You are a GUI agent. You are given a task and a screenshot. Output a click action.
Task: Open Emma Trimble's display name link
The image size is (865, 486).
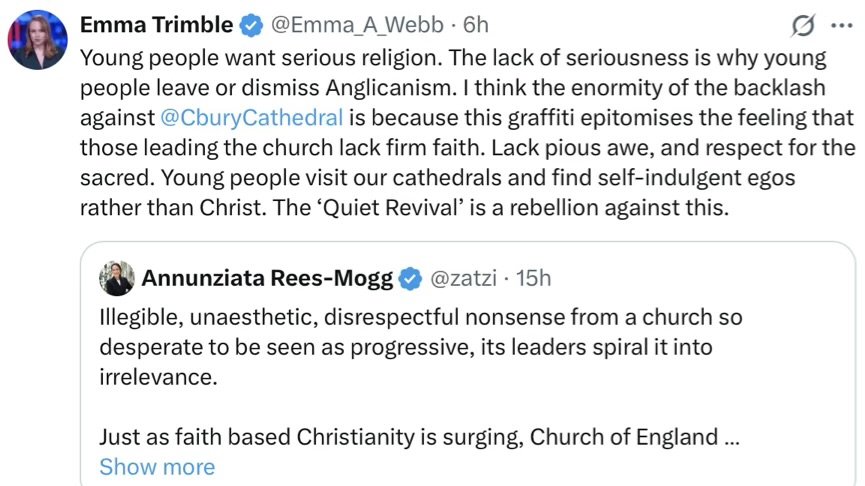tap(158, 25)
